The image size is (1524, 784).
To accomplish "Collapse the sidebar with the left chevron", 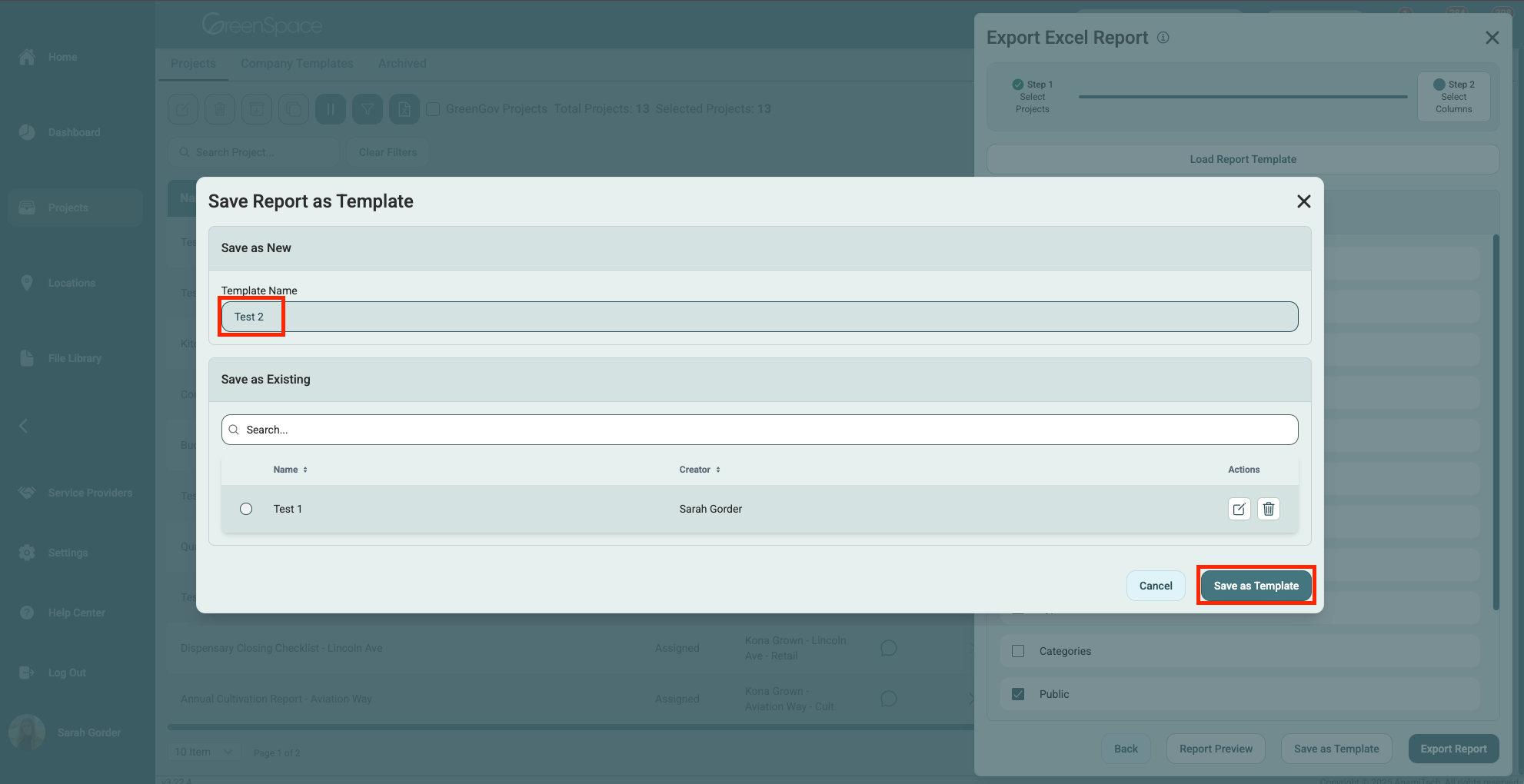I will [x=23, y=426].
